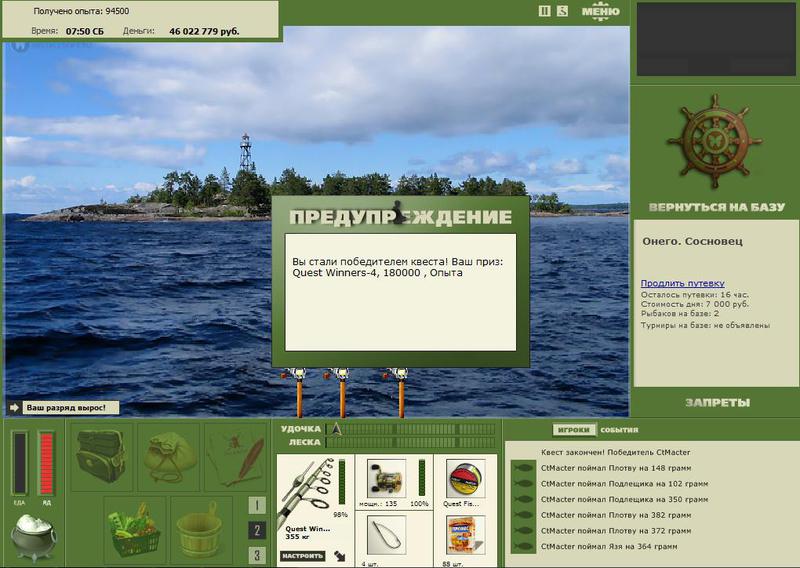Click 'Рыбаков на базе: 2' text
The height and width of the screenshot is (568, 800).
(x=680, y=313)
